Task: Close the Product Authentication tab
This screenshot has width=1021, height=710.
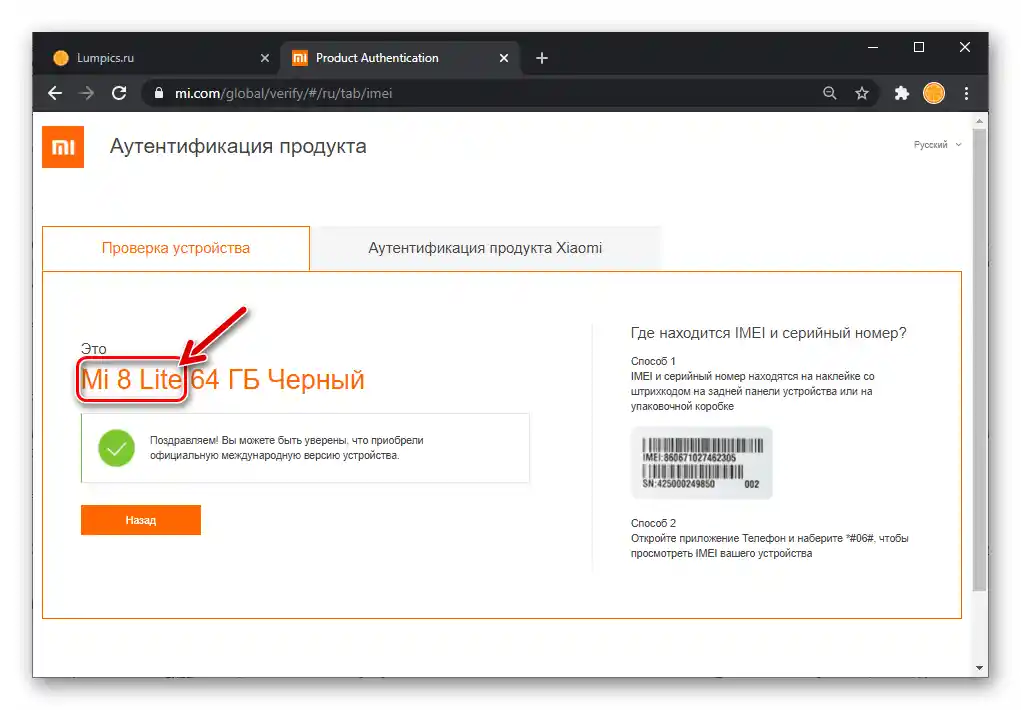Action: point(503,58)
